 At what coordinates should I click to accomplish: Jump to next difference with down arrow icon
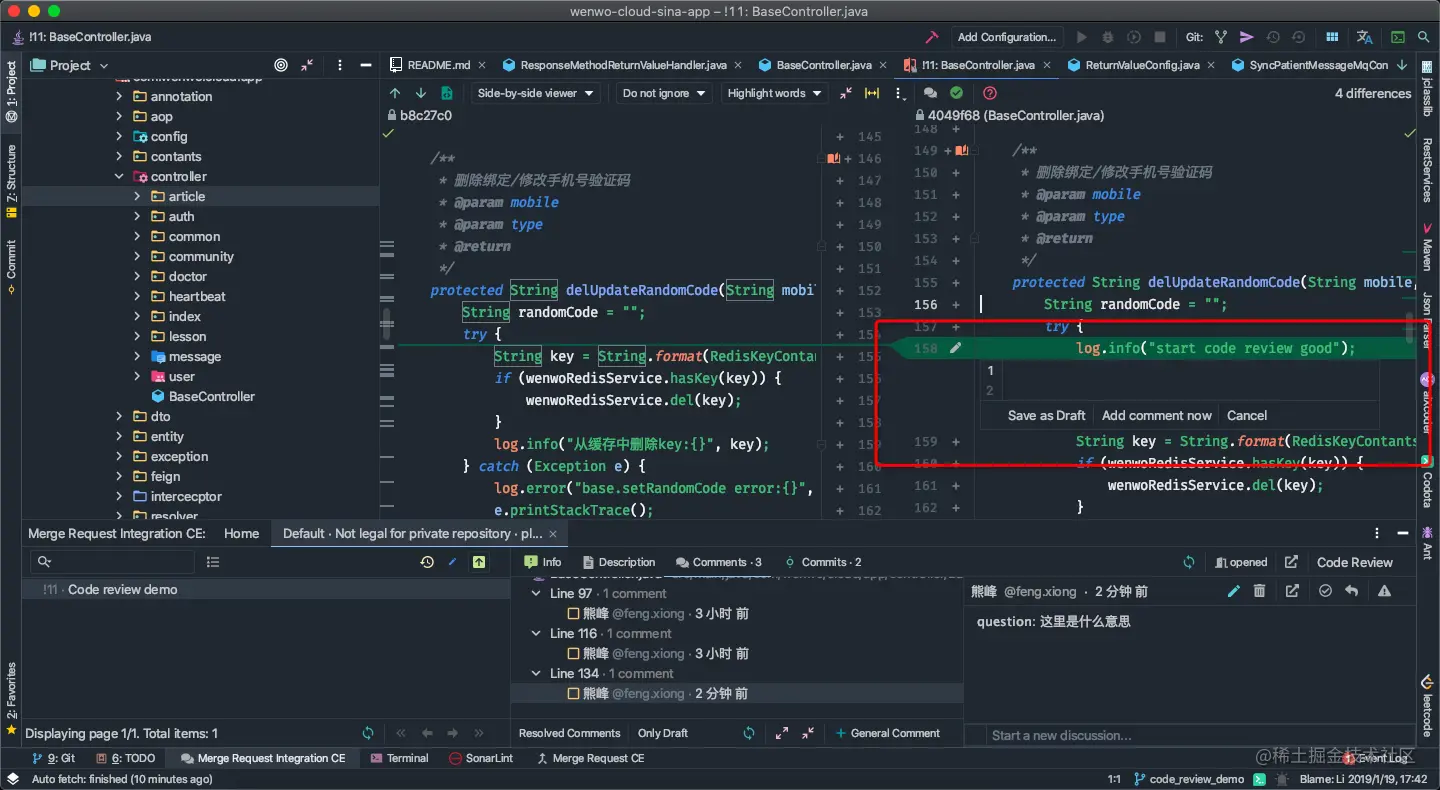pos(419,93)
